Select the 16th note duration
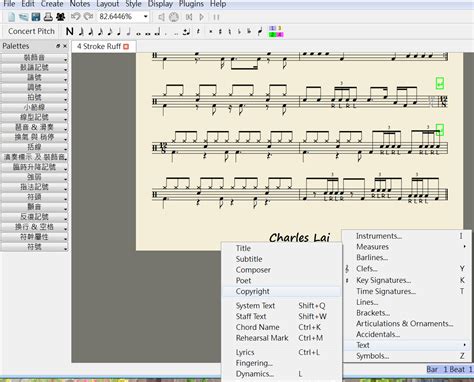This screenshot has height=382, width=474. 100,32
